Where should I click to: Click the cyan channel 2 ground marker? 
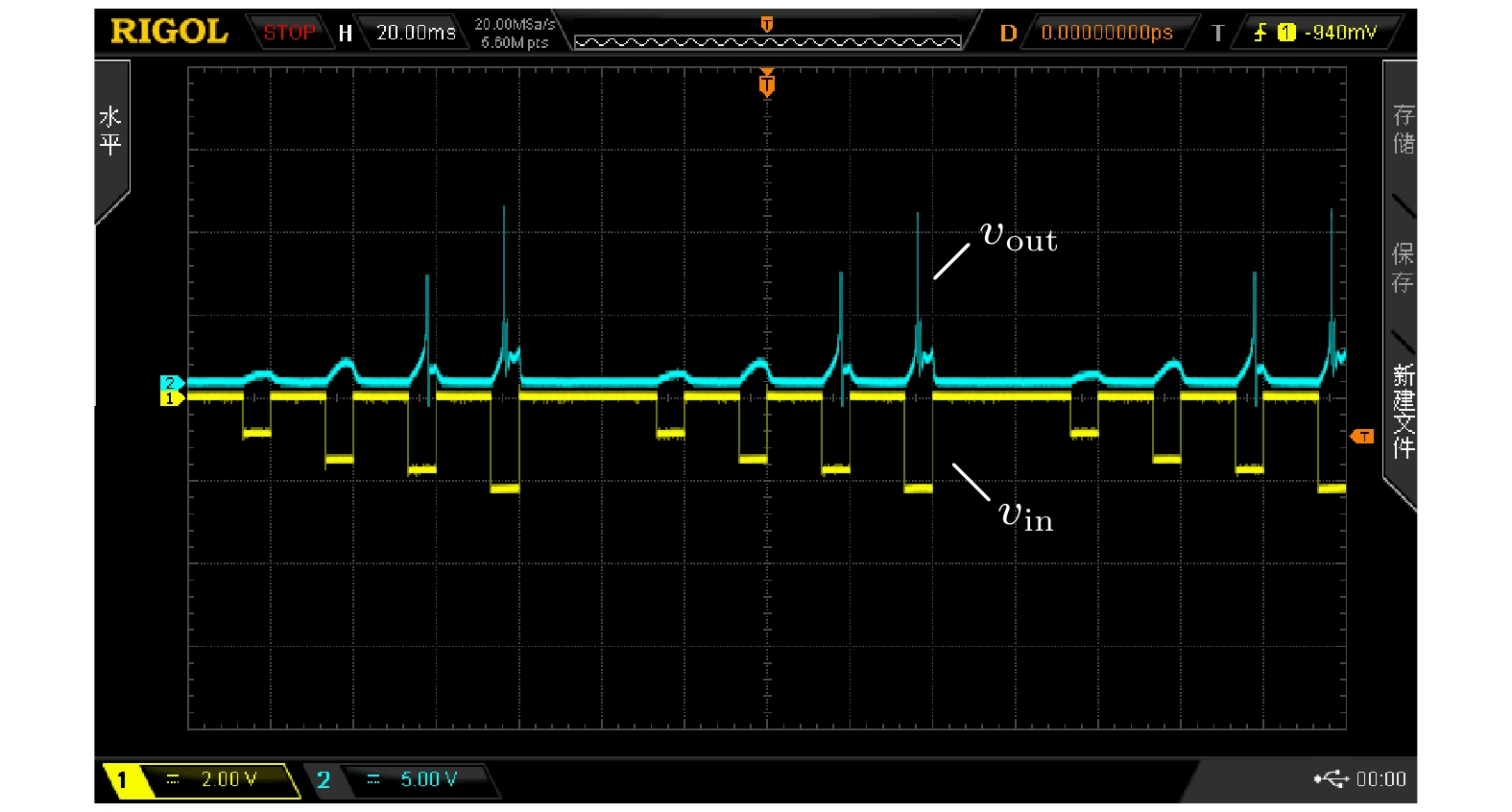coord(171,383)
